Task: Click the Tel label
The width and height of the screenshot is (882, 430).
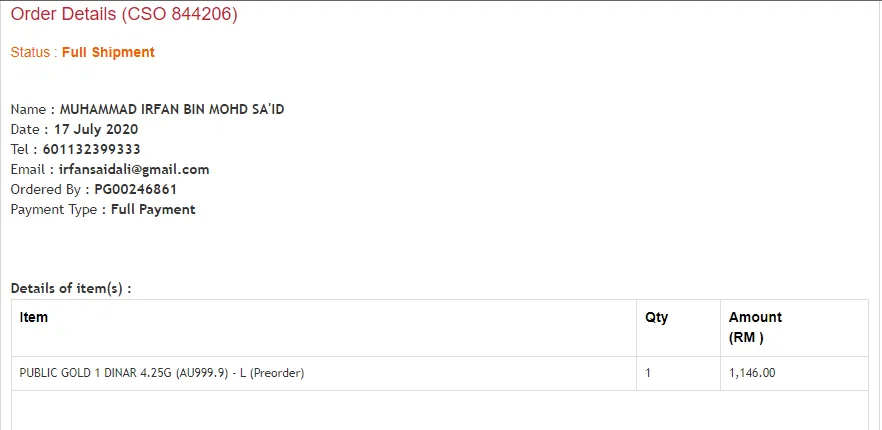Action: [21, 149]
